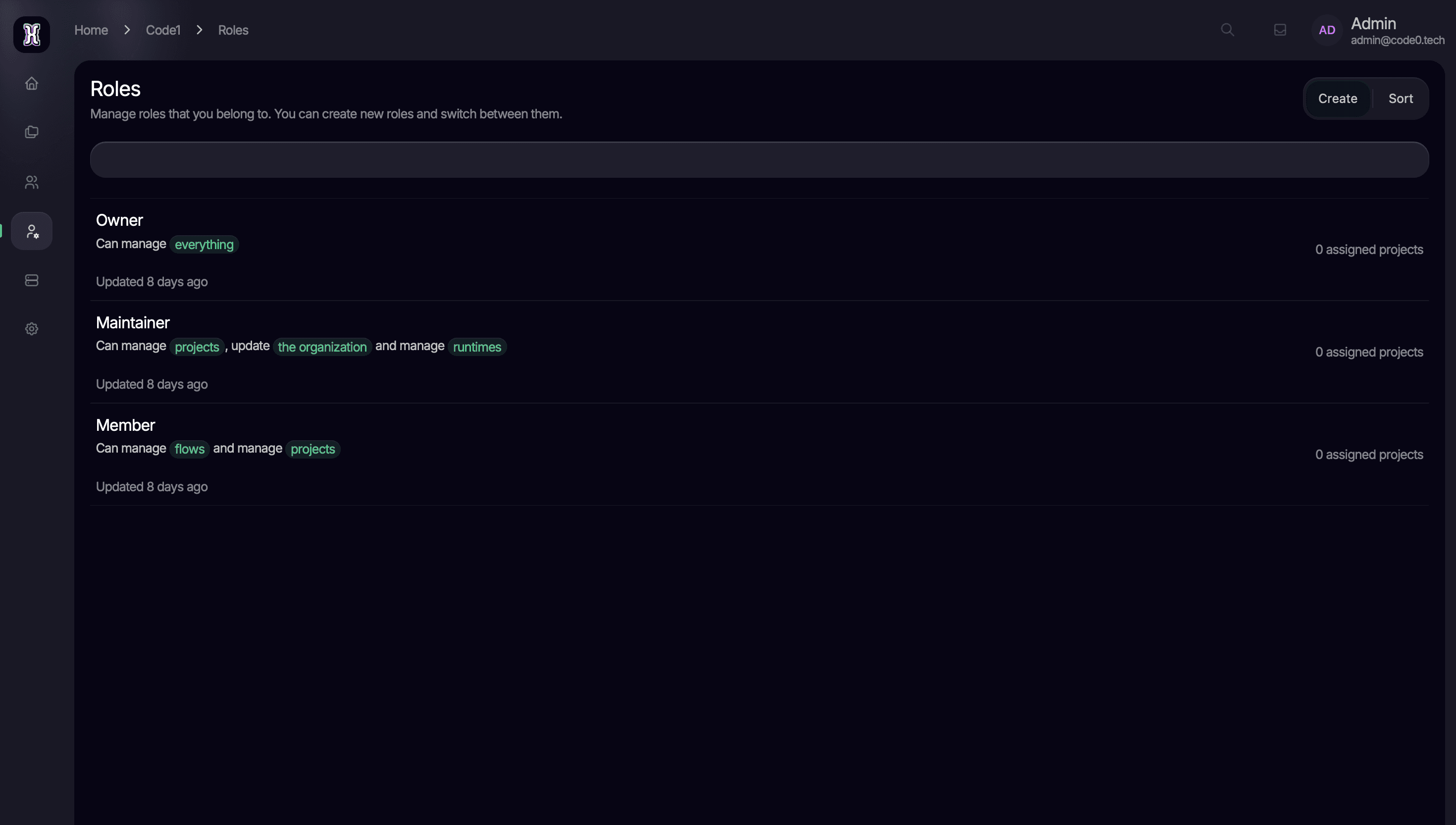Open the Home dashboard icon in sidebar

[x=31, y=83]
